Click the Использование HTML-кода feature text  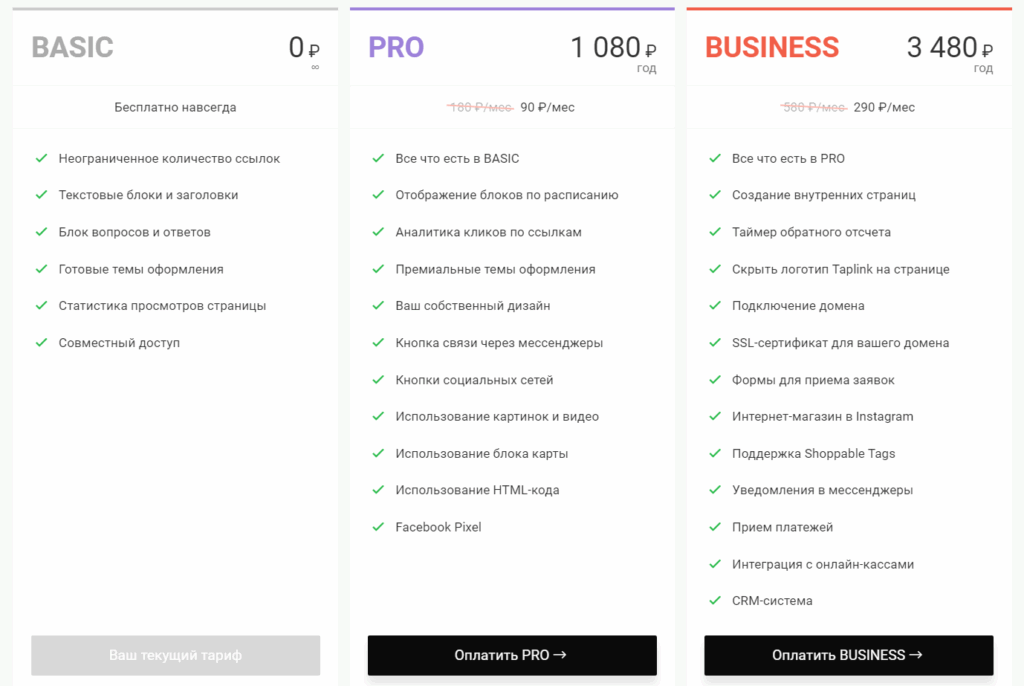point(477,490)
